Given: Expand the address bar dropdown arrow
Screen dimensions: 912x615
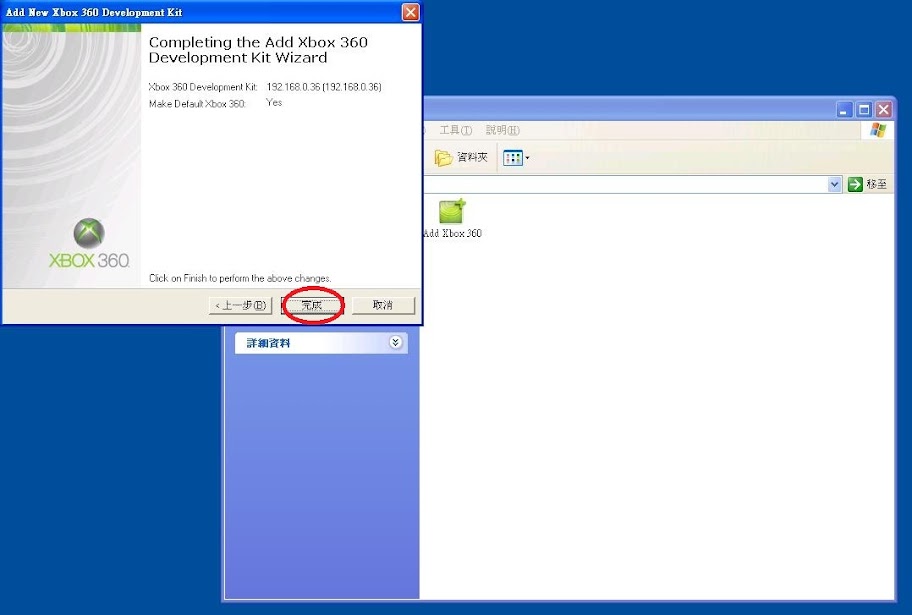Looking at the screenshot, I should pyautogui.click(x=835, y=184).
